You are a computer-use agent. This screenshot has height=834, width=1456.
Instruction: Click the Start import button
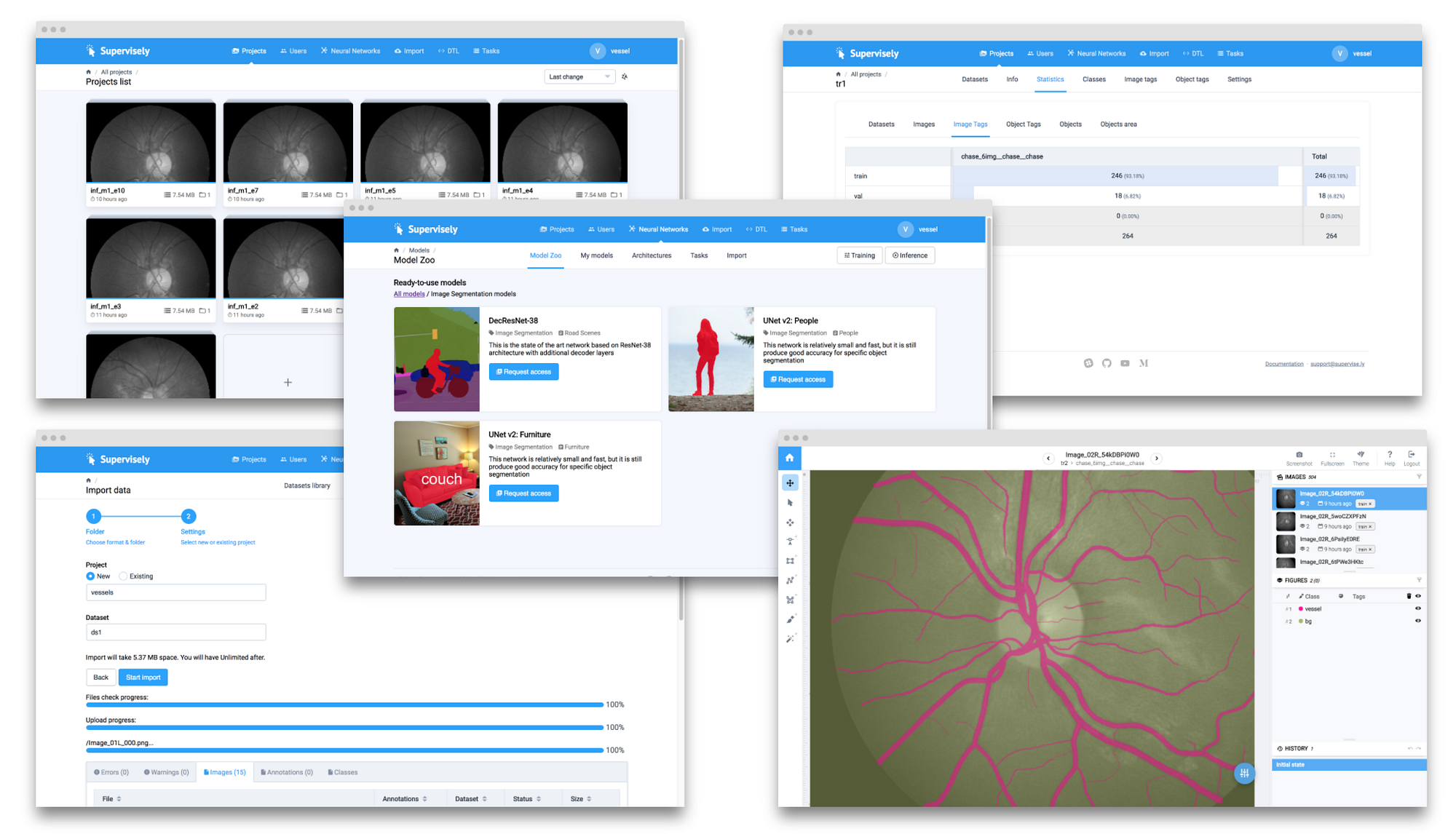[x=143, y=678]
